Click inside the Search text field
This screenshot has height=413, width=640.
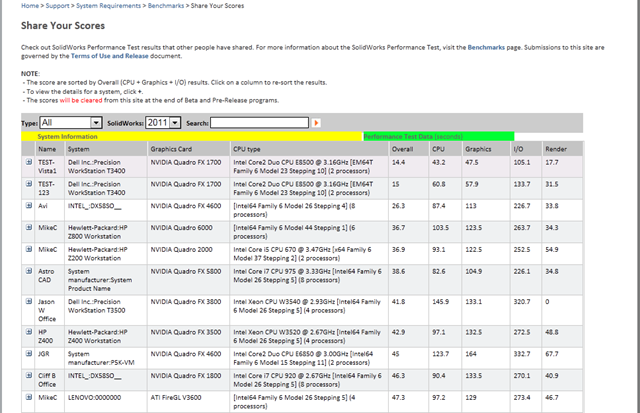259,122
